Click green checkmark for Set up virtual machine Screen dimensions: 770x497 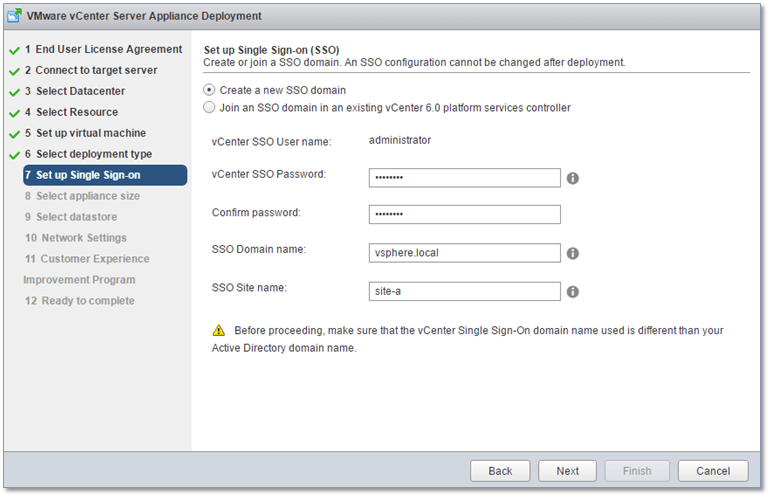(x=15, y=134)
